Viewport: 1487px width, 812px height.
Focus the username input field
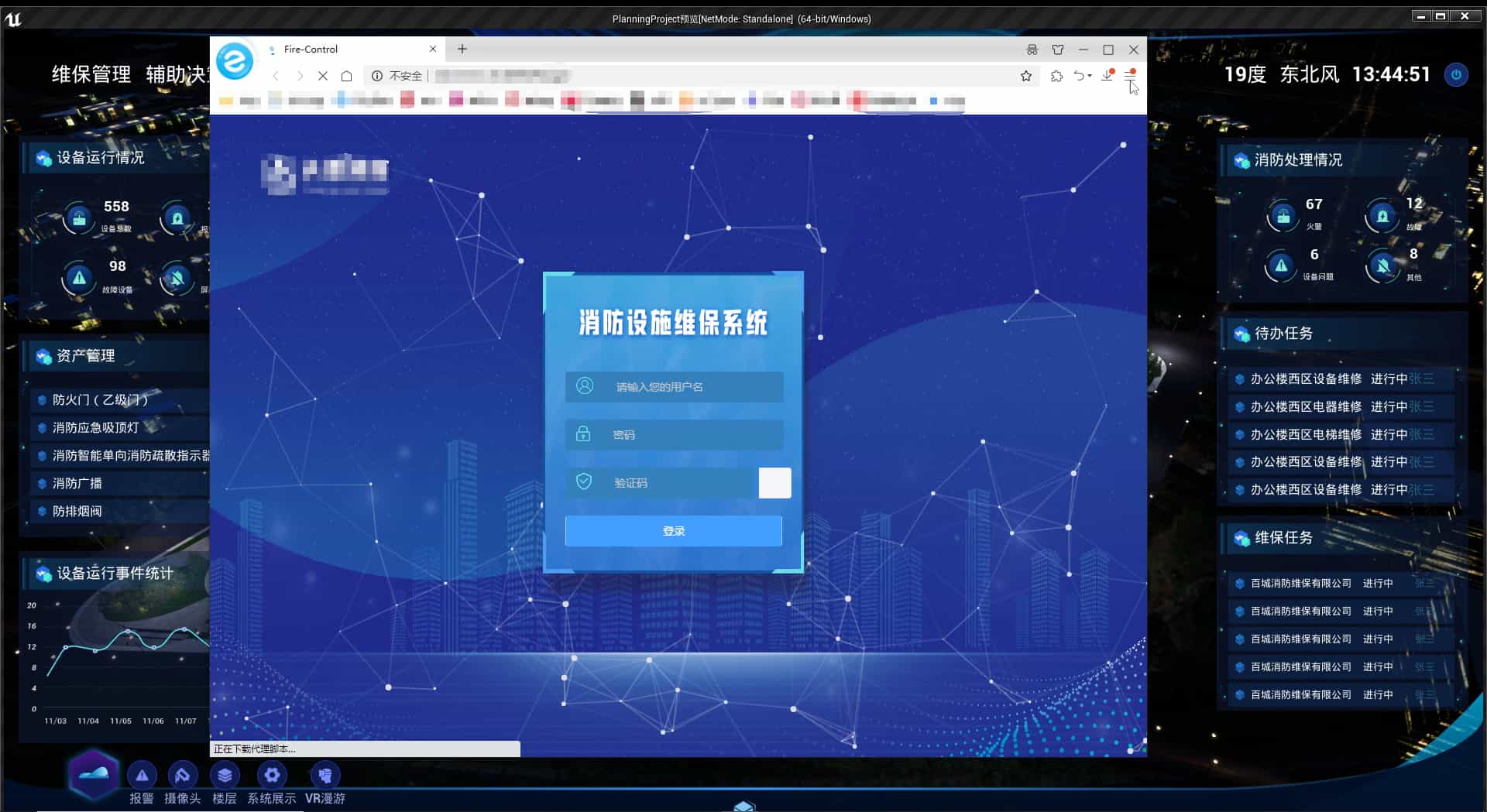pyautogui.click(x=682, y=387)
